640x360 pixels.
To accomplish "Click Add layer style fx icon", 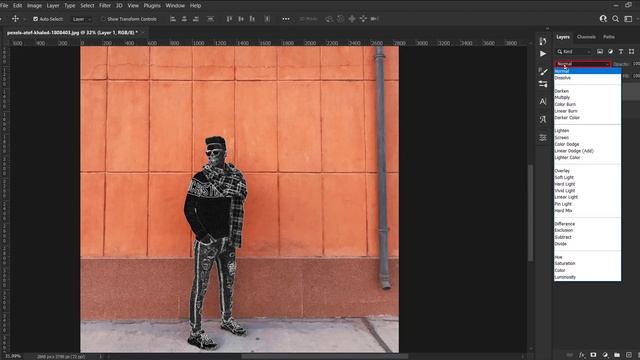I will [x=582, y=355].
